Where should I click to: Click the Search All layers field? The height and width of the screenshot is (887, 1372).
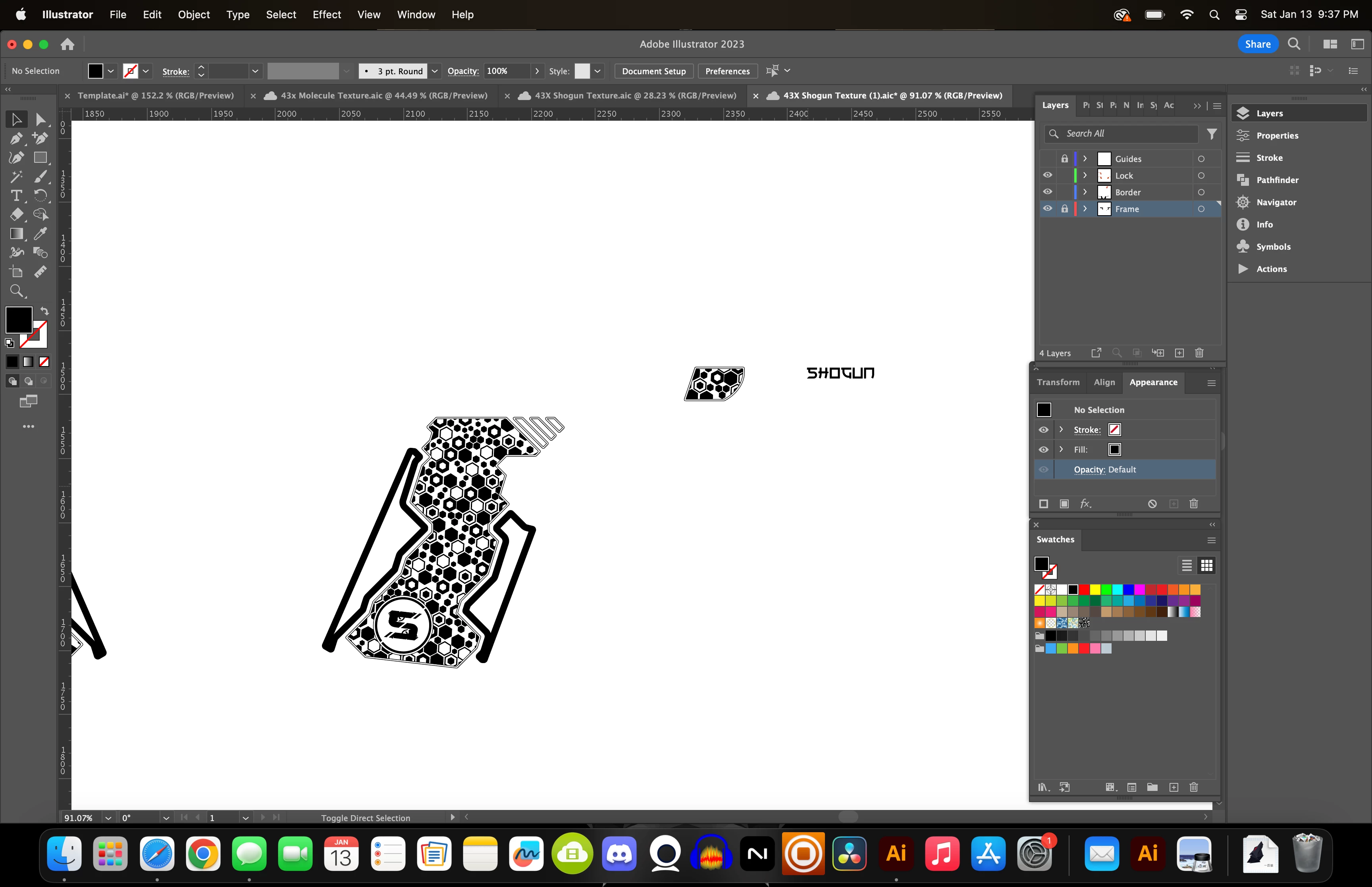[1129, 134]
